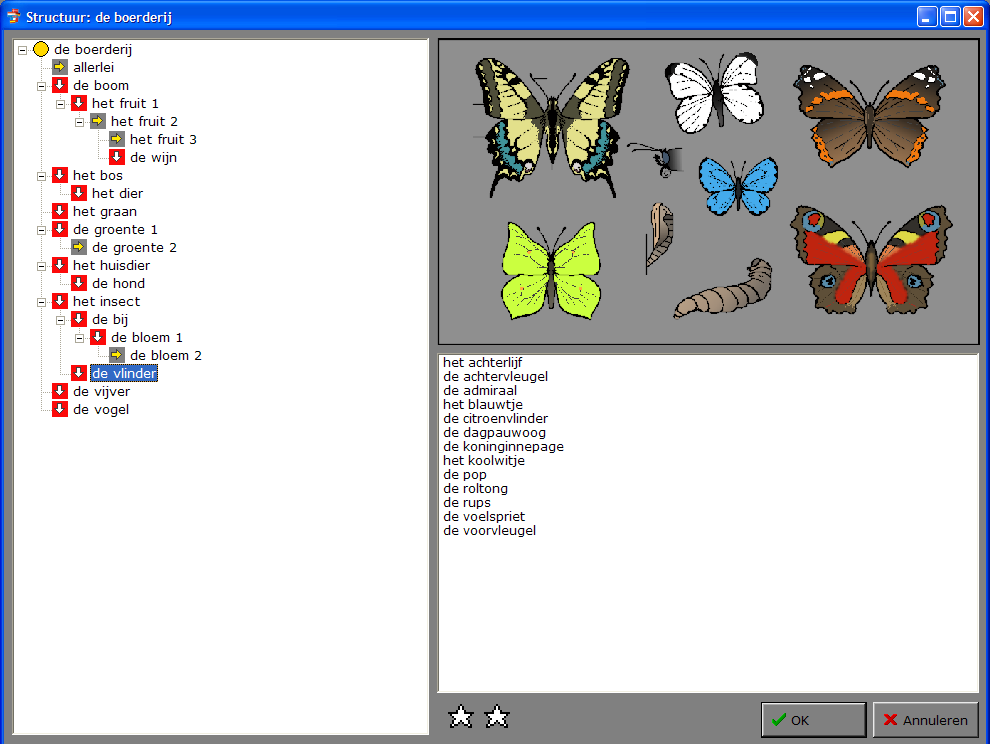
Task: Select the word de voelspriet
Action: [484, 516]
